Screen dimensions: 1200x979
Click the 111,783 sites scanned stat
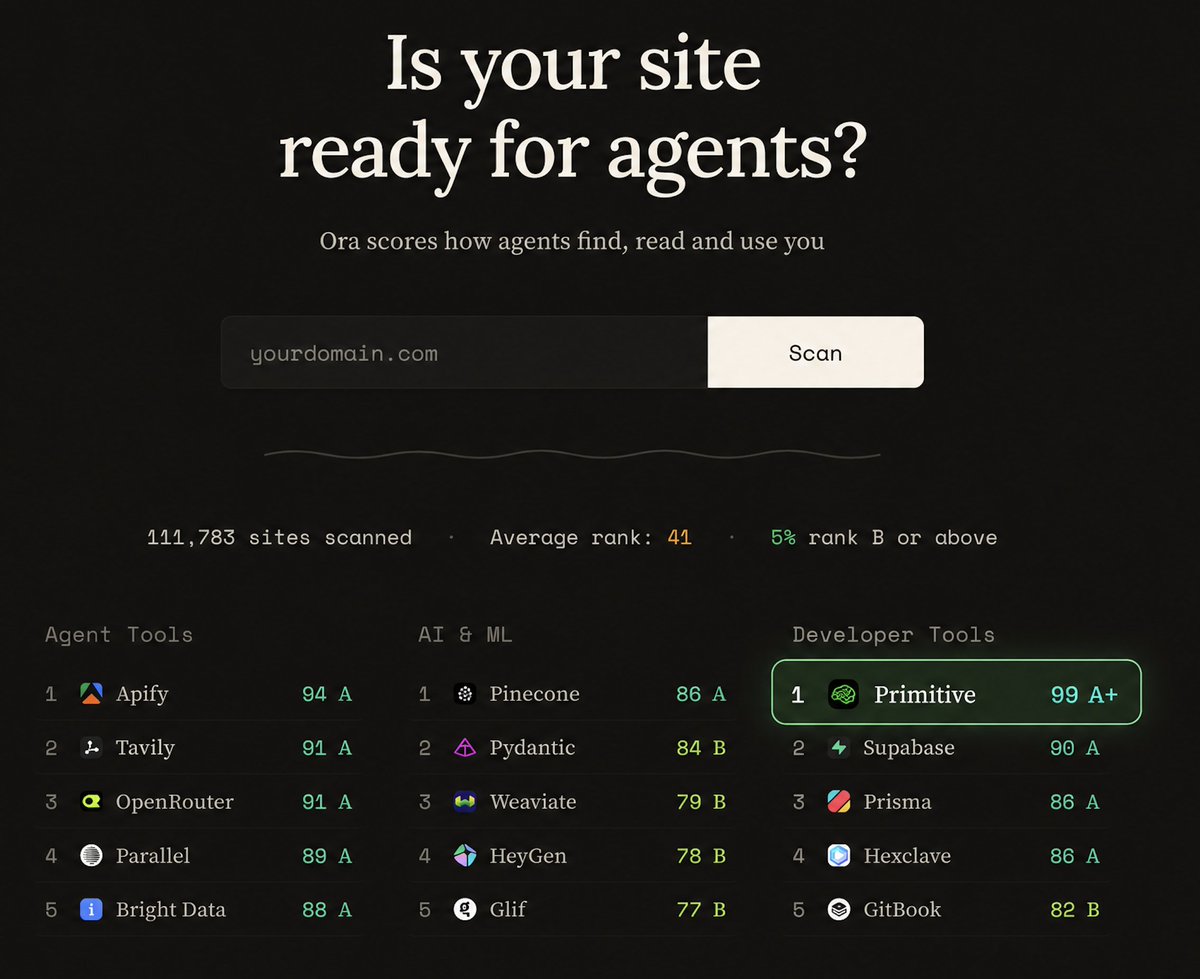pos(279,537)
